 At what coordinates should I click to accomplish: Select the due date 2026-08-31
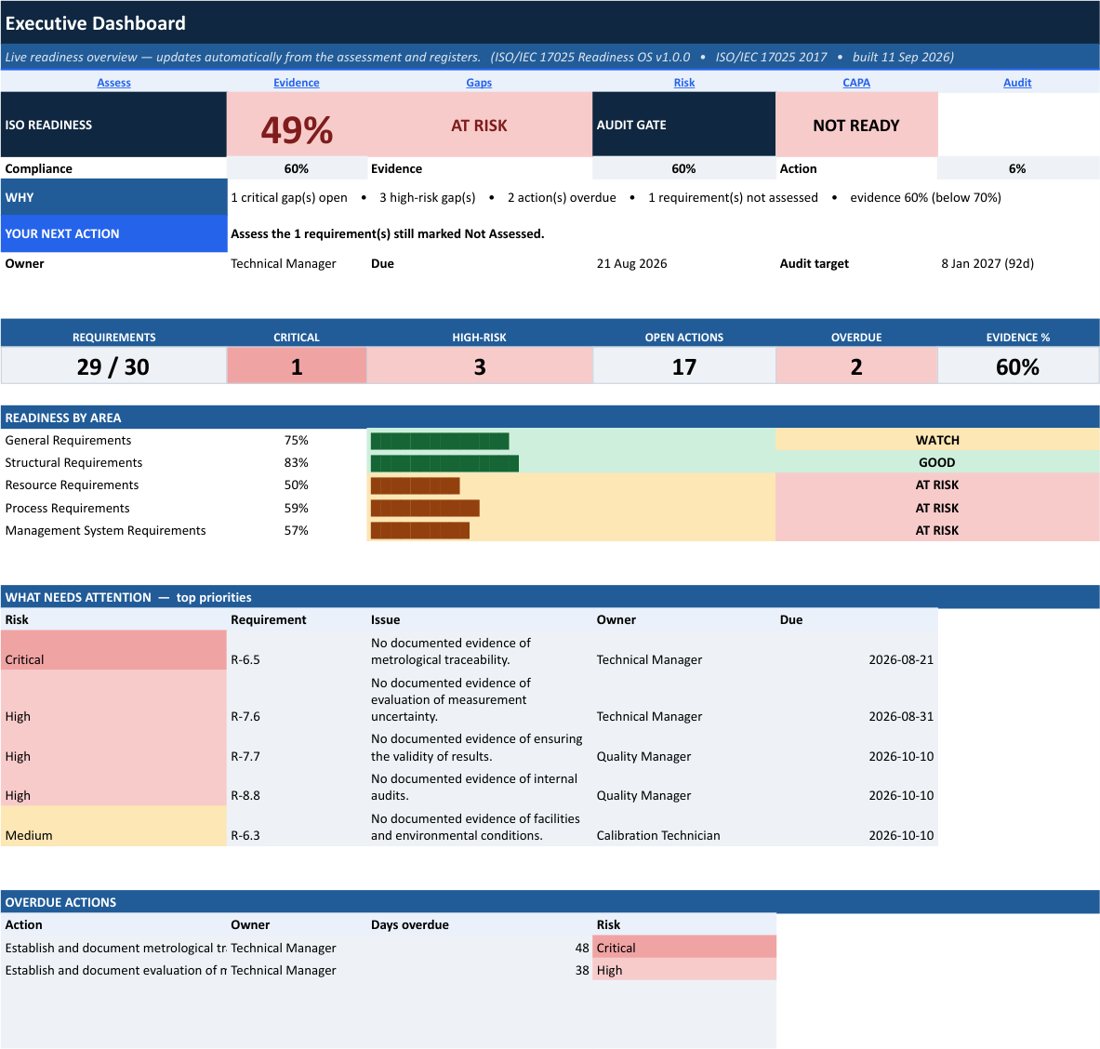901,716
